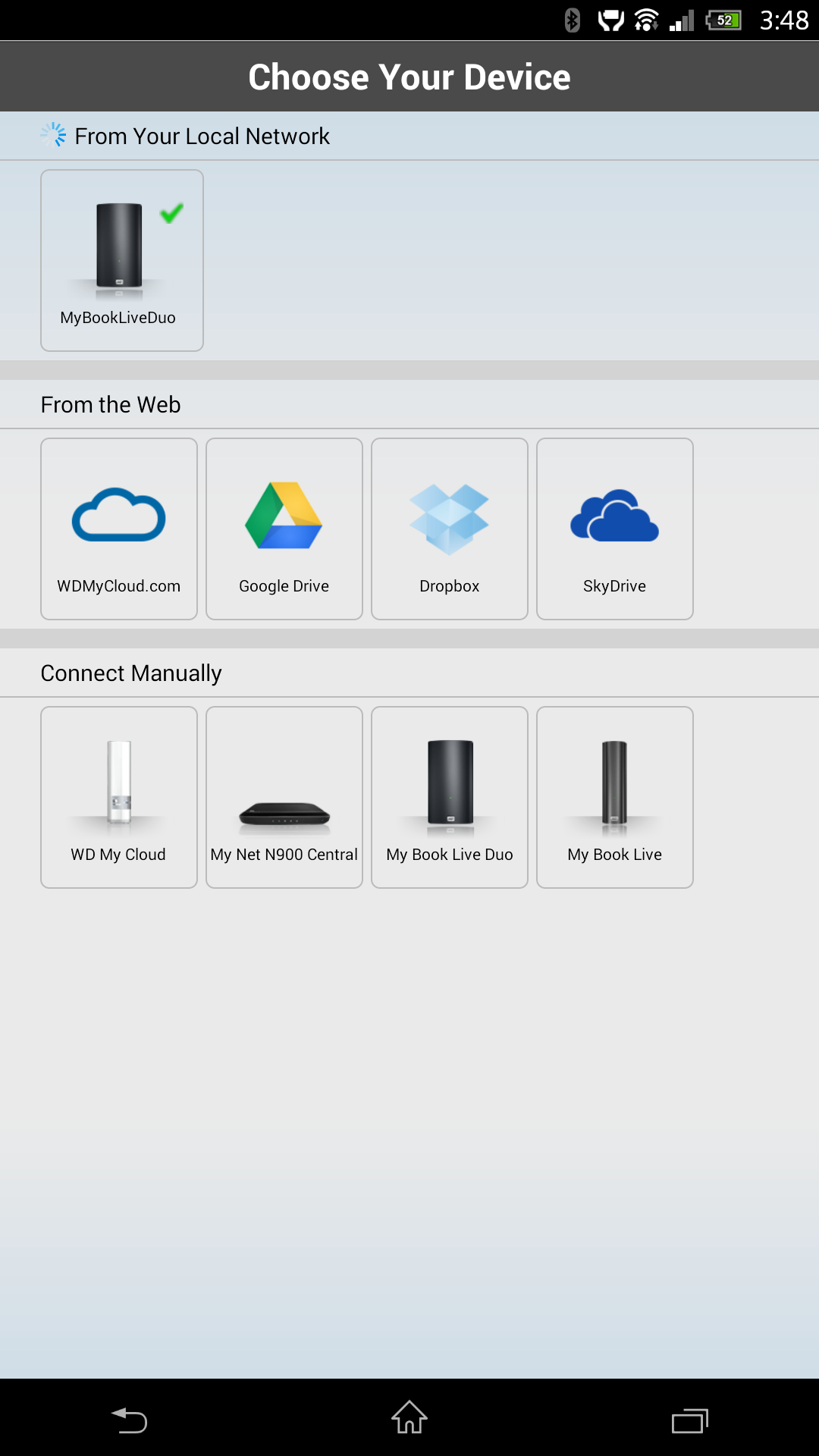Image resolution: width=819 pixels, height=1456 pixels.
Task: Tap the Android back button
Action: pyautogui.click(x=130, y=1419)
